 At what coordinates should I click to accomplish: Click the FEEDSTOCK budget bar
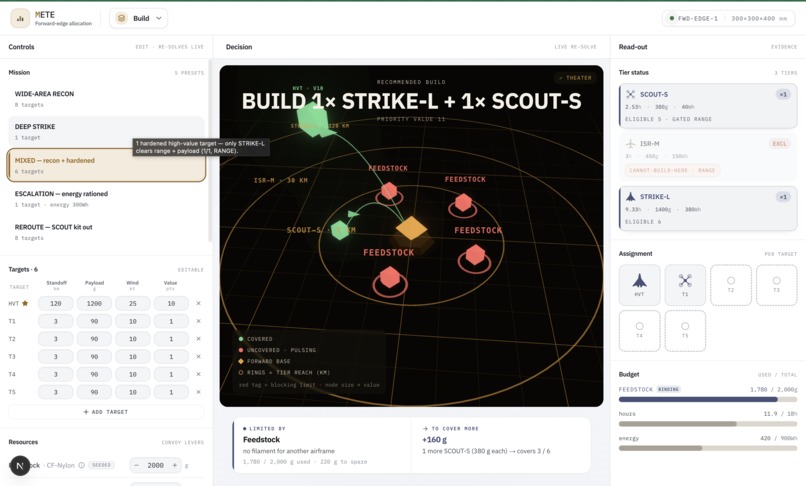pos(708,399)
